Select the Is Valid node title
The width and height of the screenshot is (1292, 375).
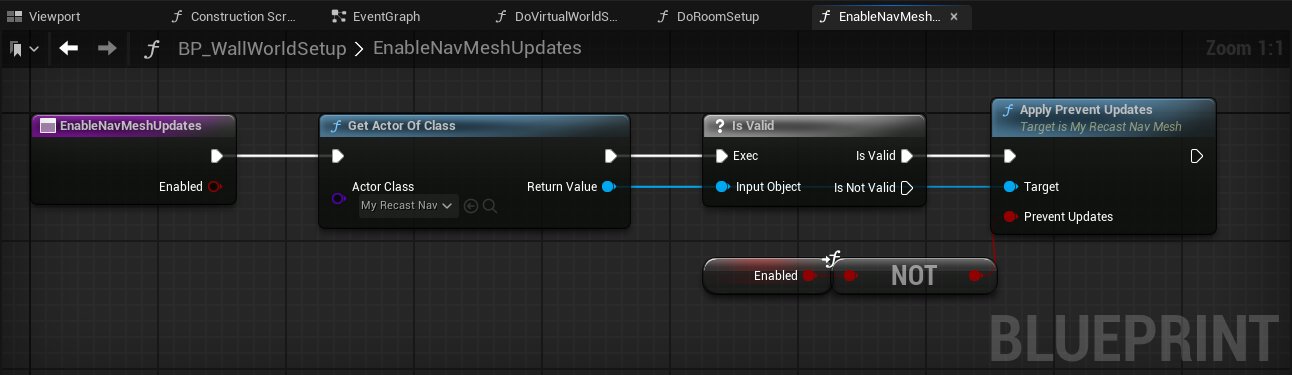753,126
